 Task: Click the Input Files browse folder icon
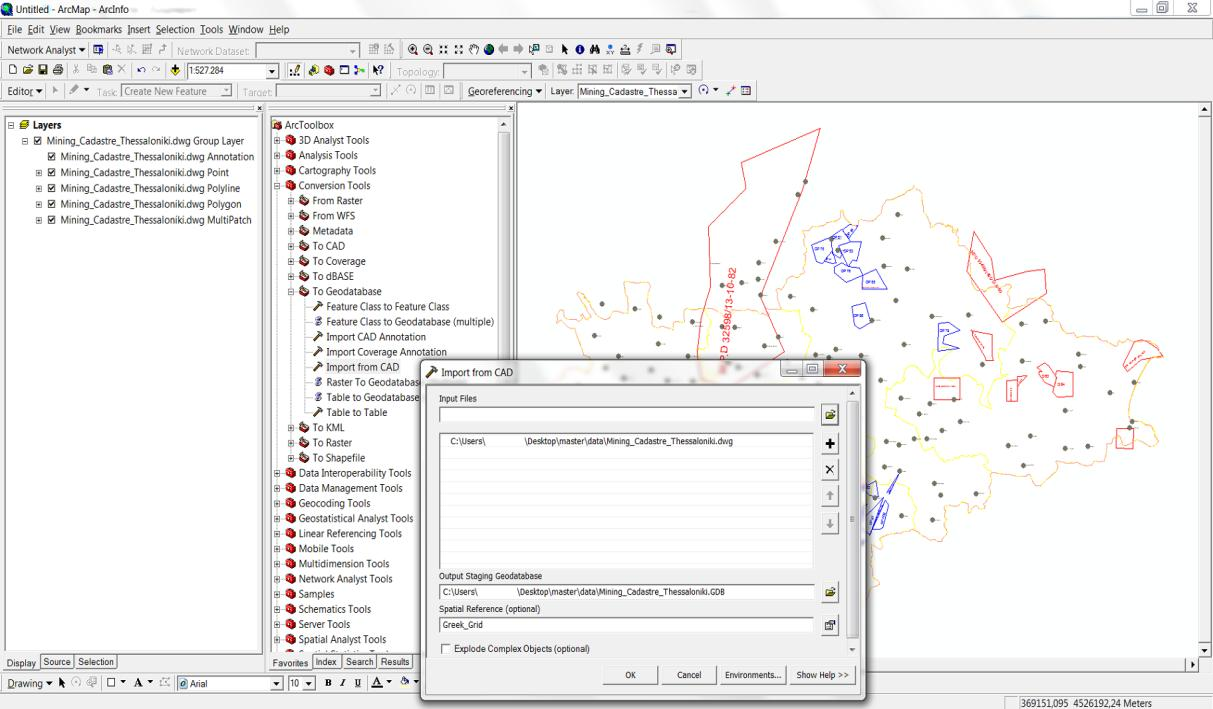[829, 414]
